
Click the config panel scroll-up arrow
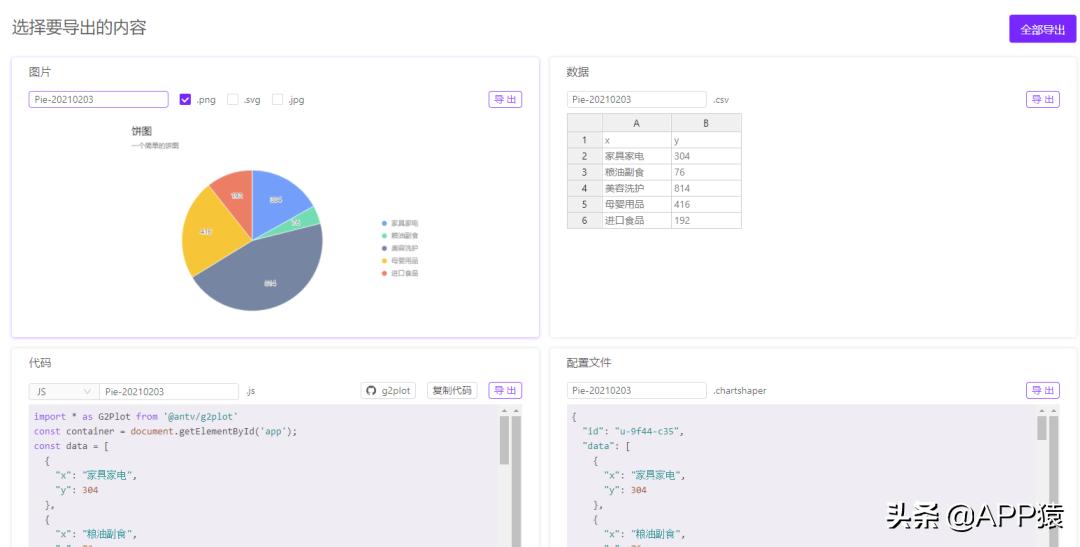point(1042,411)
